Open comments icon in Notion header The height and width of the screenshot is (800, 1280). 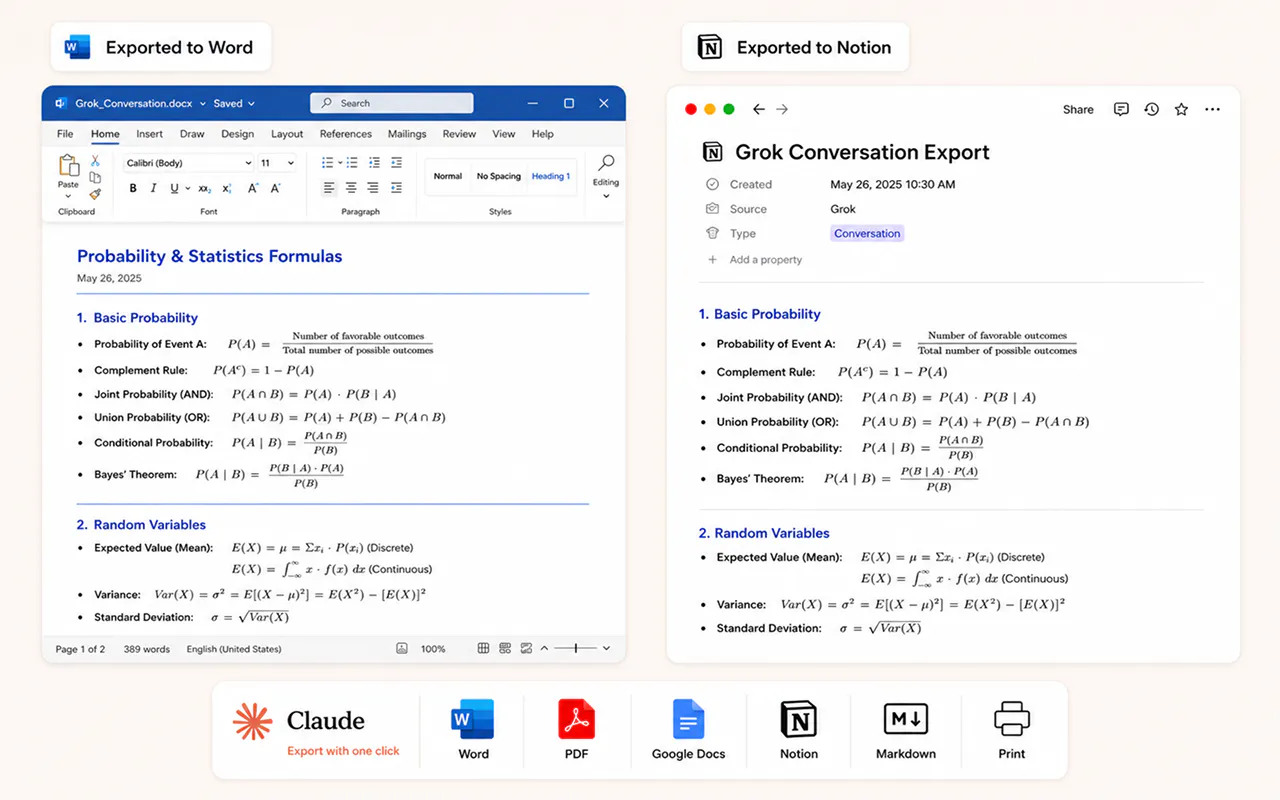(1121, 109)
